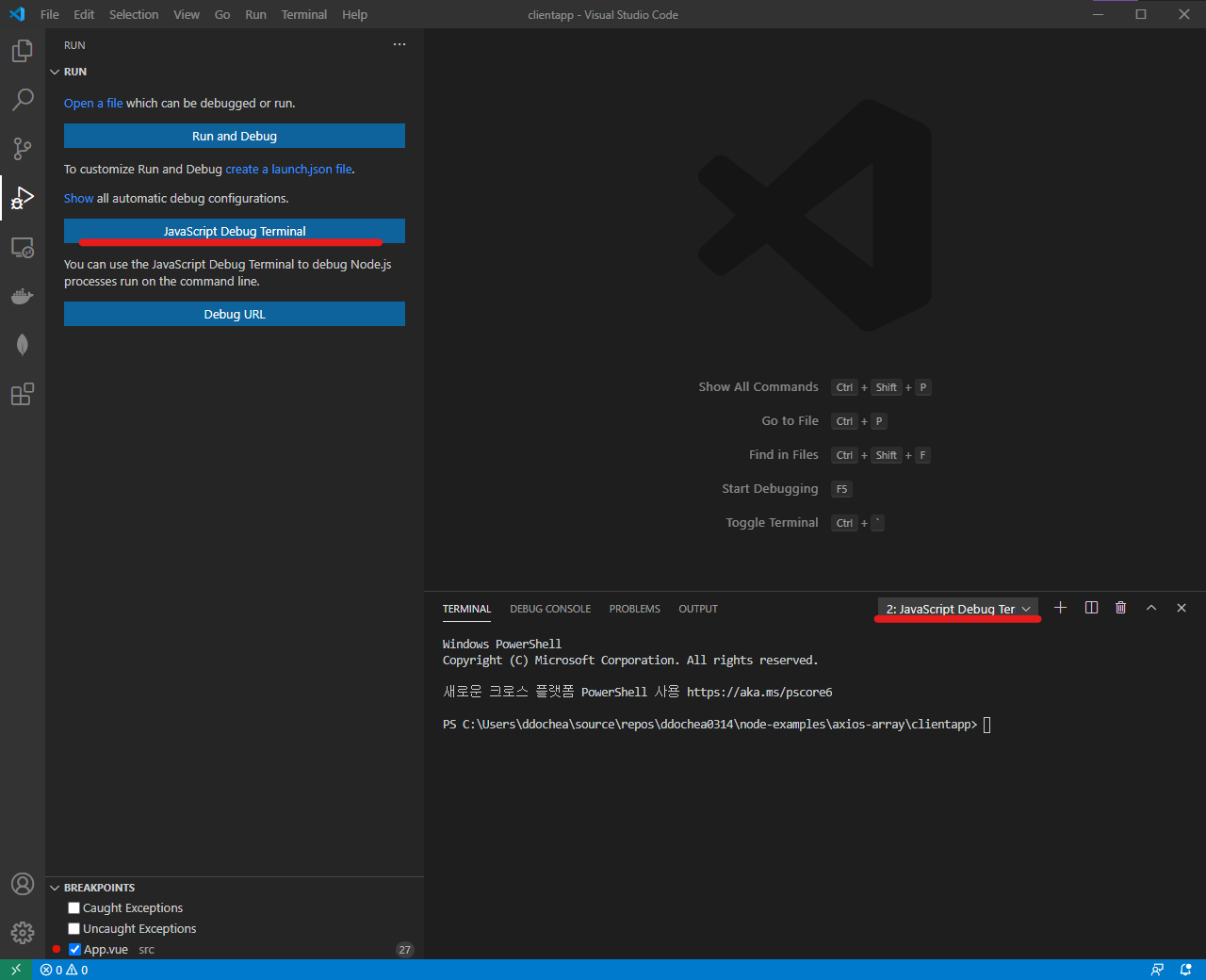The image size is (1206, 980).
Task: Open the Run menu
Action: pos(255,14)
